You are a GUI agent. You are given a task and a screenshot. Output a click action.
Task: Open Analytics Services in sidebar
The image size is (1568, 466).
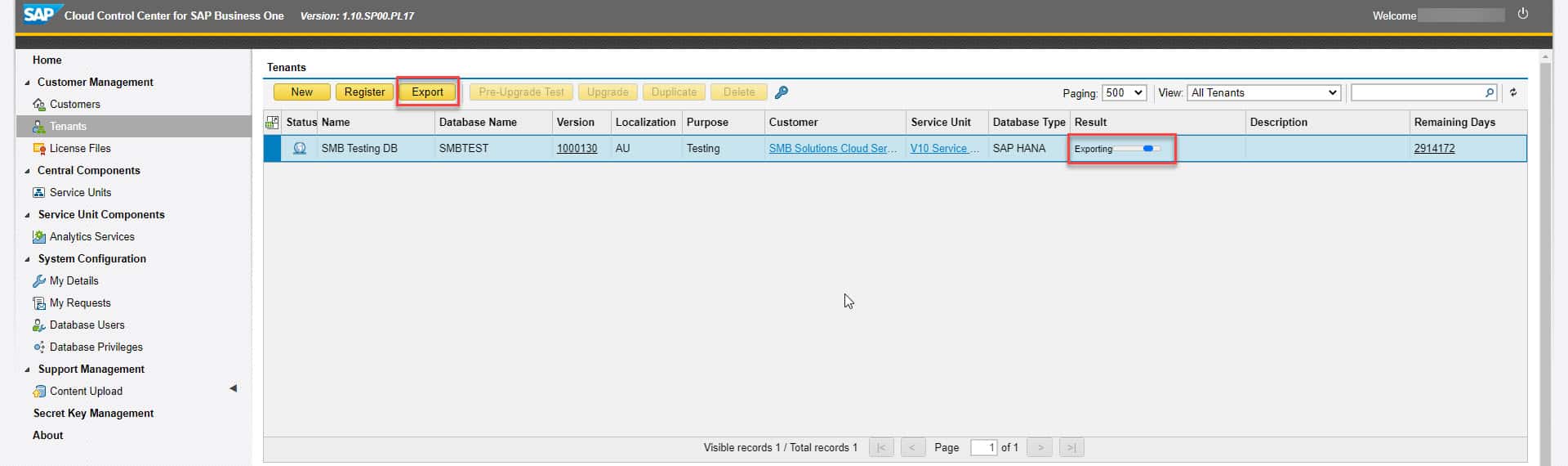pyautogui.click(x=91, y=236)
